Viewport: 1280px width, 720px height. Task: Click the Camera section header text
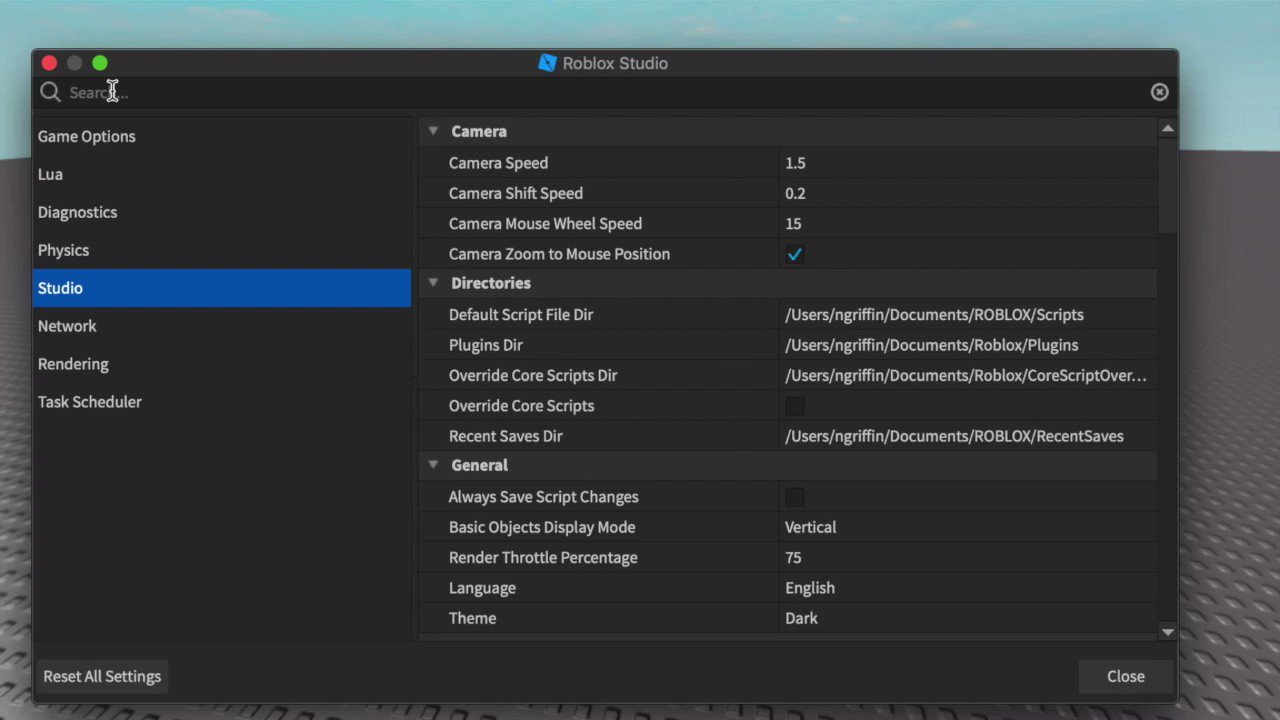click(x=478, y=131)
